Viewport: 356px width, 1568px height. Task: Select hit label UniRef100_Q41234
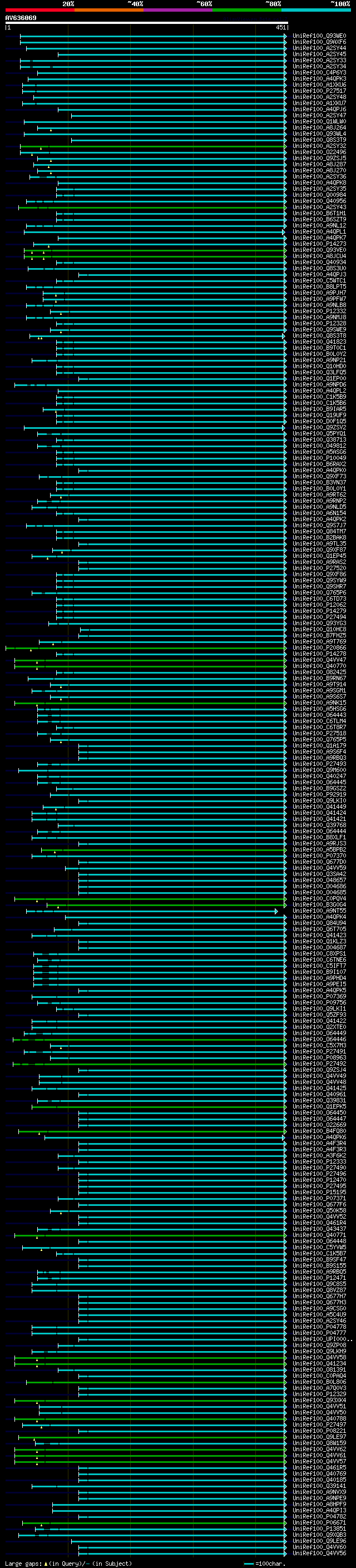[319, 1363]
